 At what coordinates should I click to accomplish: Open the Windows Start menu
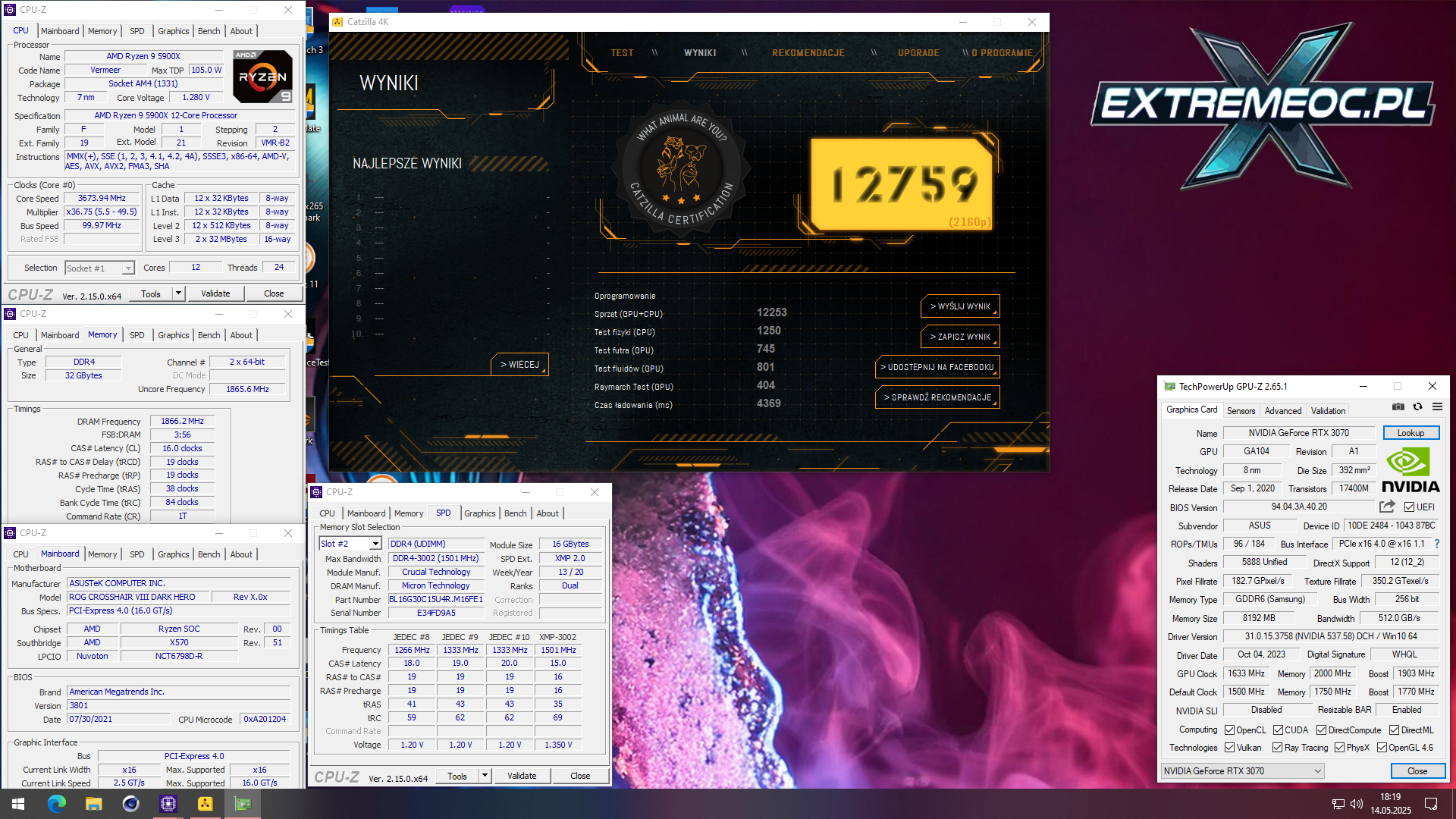click(18, 804)
